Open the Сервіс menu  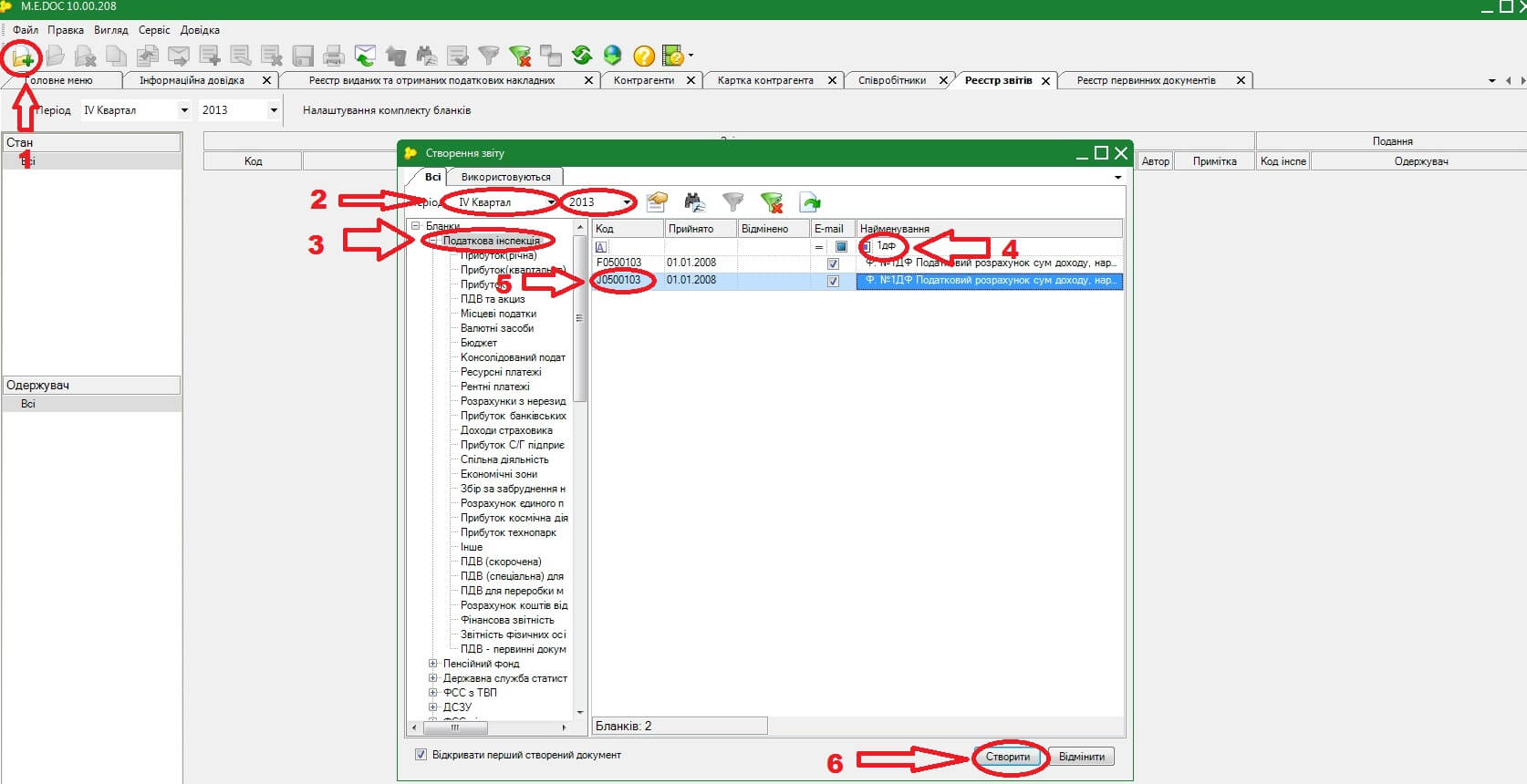154,30
